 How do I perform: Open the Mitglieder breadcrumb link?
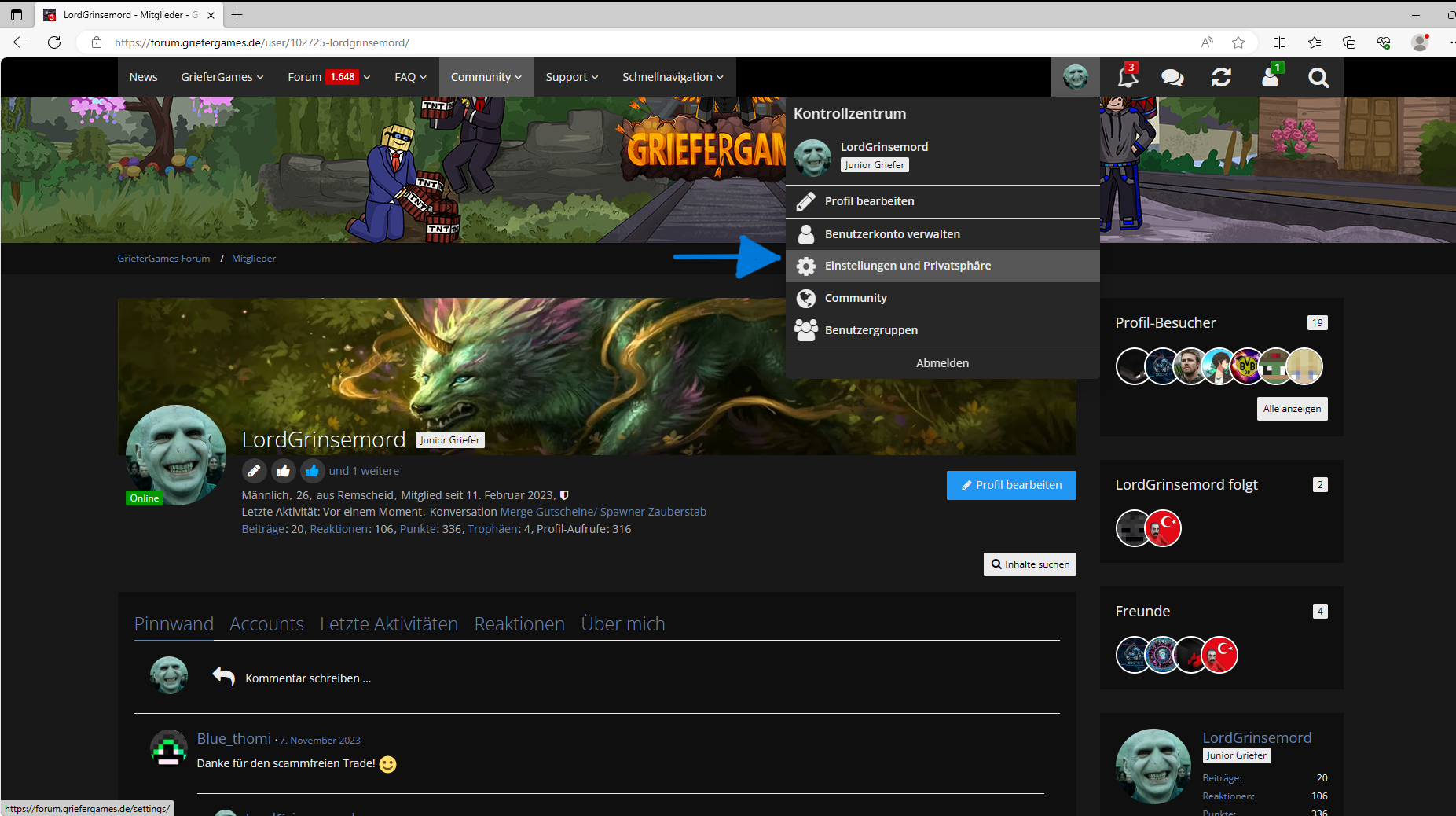click(254, 259)
